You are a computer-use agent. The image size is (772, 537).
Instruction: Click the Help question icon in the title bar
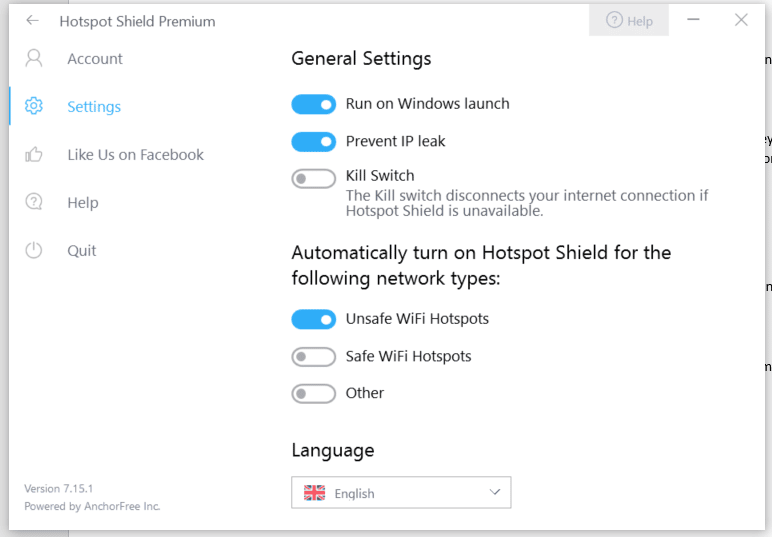614,20
